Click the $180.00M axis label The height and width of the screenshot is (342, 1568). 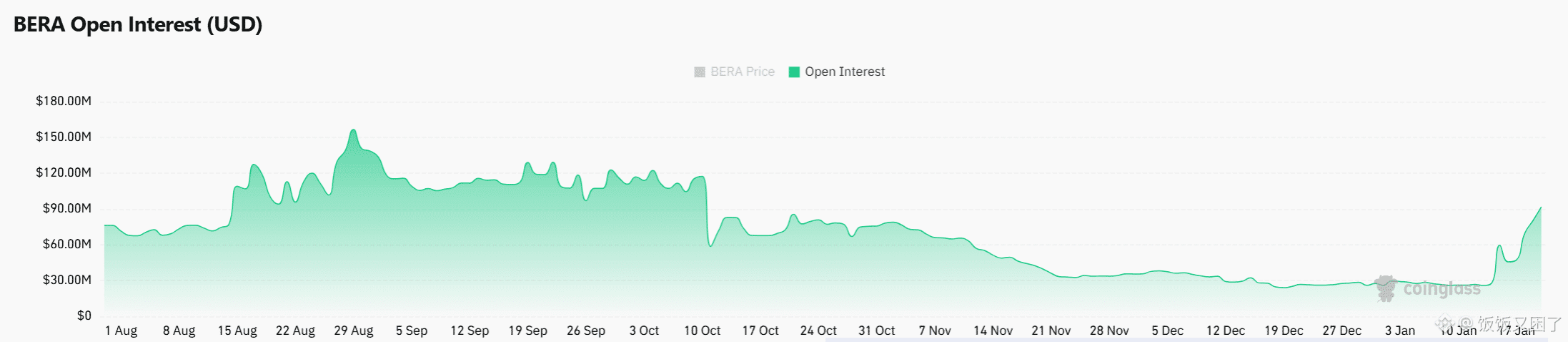[x=64, y=101]
